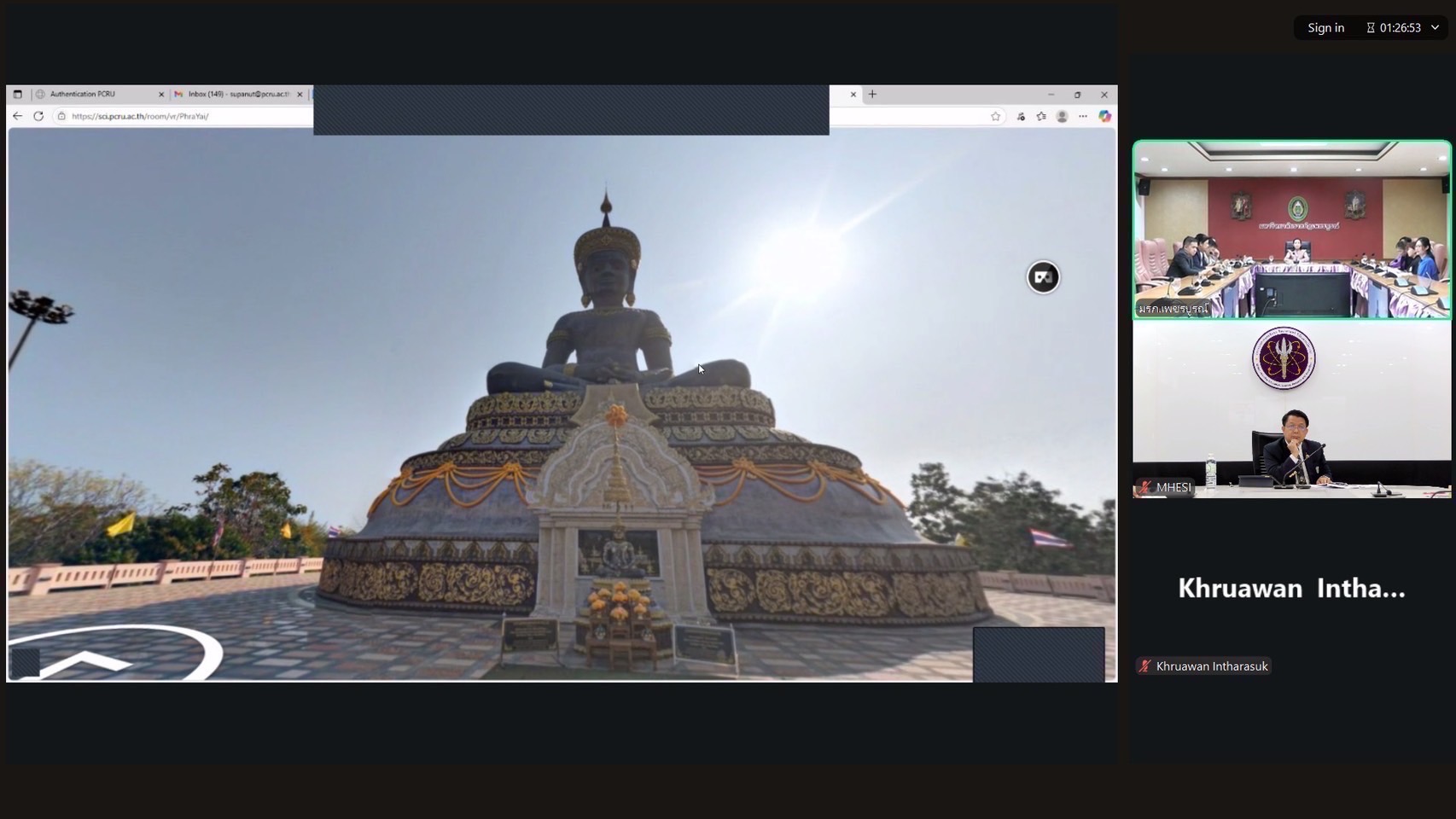Open the Copilot icon in the toolbar
1456x819 pixels.
coord(1104,116)
